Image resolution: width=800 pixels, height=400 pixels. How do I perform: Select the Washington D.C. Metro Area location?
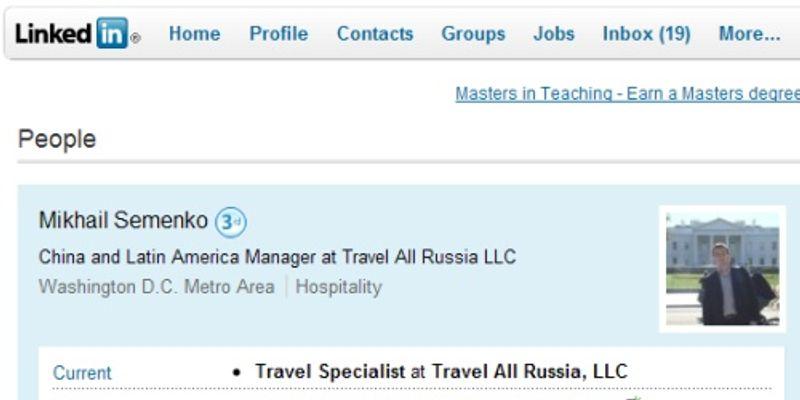tap(157, 287)
